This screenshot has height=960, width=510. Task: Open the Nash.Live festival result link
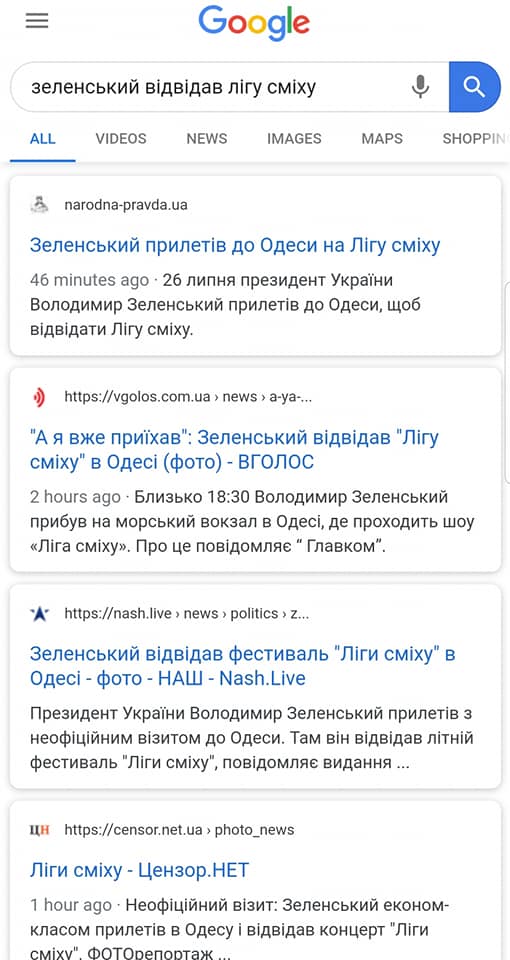point(242,666)
